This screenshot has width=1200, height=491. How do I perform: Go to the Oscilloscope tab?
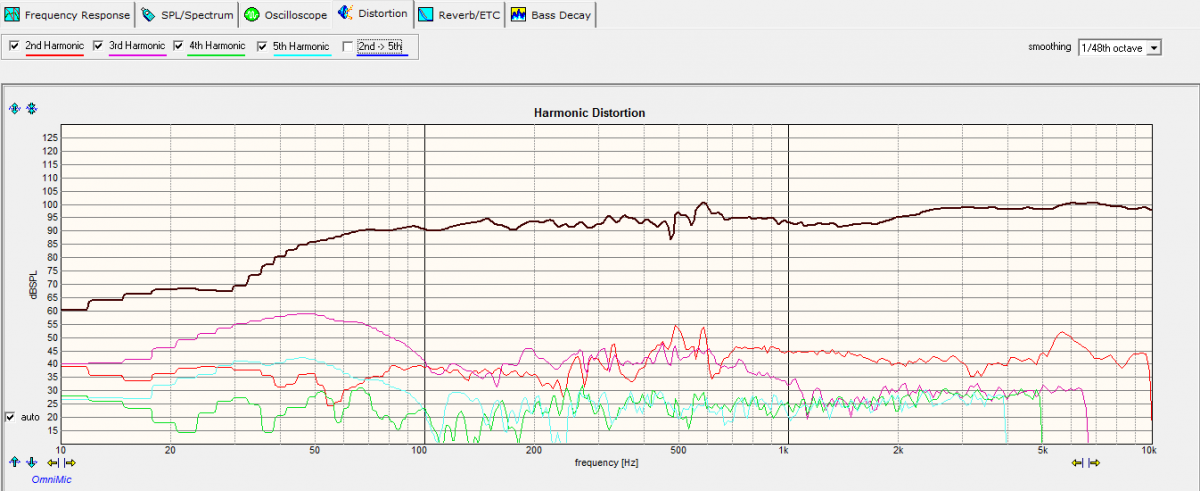pyautogui.click(x=285, y=15)
